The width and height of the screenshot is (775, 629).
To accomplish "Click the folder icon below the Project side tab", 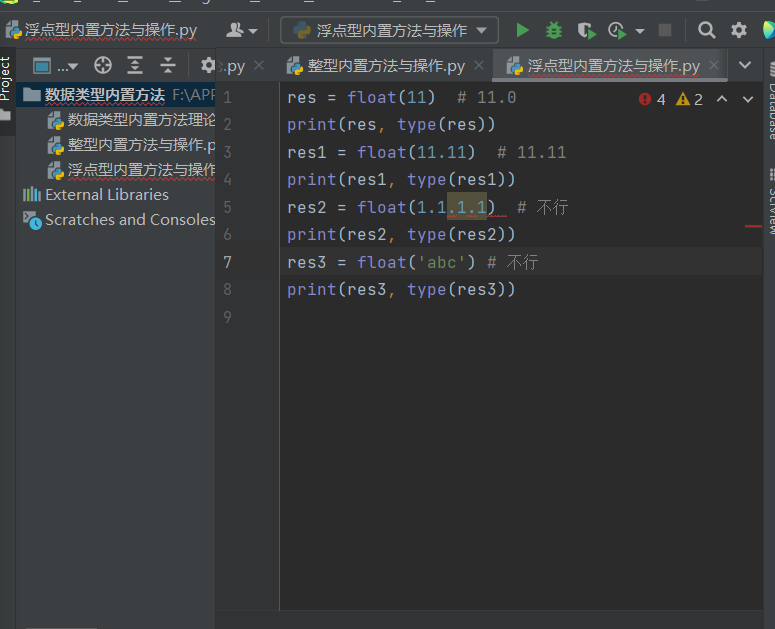I will (5, 116).
